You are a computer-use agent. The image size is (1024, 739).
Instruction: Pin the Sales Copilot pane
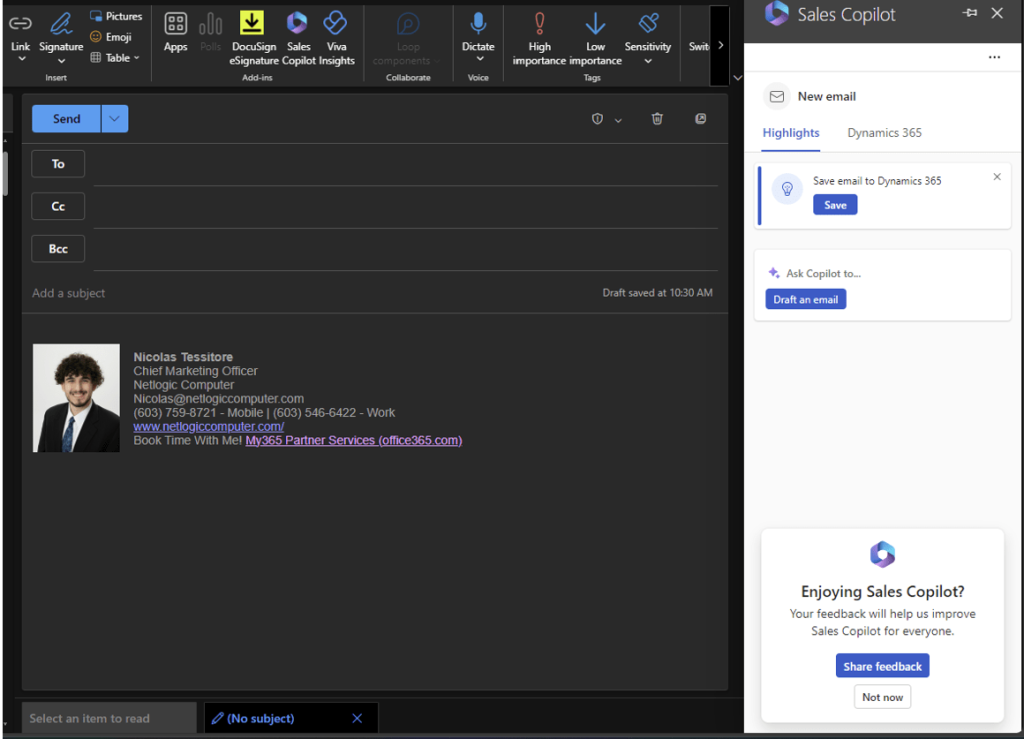click(969, 13)
